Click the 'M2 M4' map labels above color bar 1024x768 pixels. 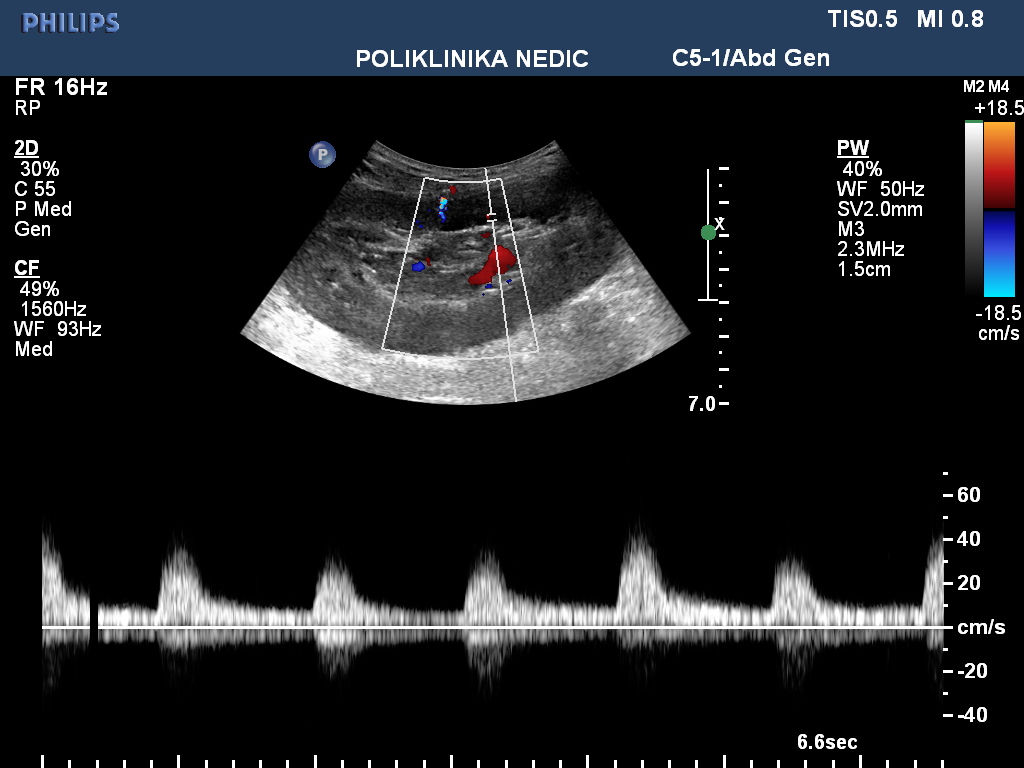coord(985,87)
